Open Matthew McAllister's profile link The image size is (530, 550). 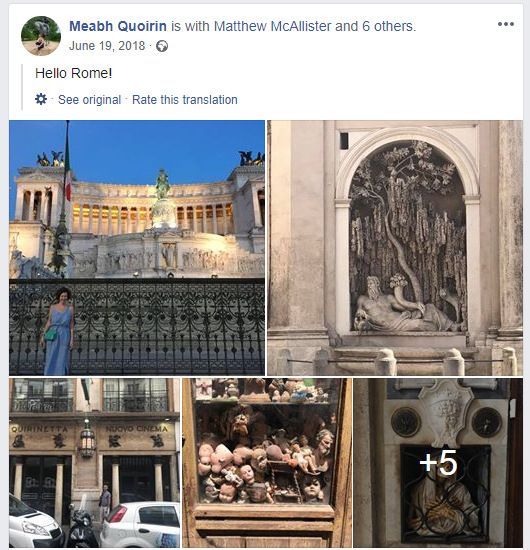click(273, 26)
